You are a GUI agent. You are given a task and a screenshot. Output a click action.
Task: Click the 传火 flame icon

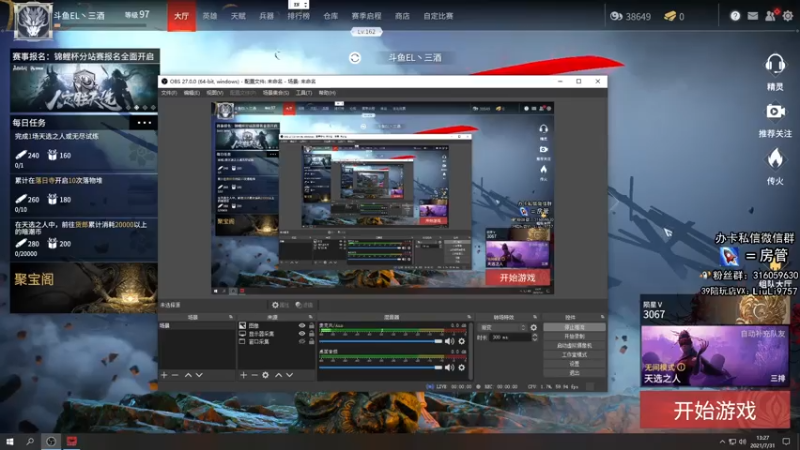pyautogui.click(x=775, y=159)
